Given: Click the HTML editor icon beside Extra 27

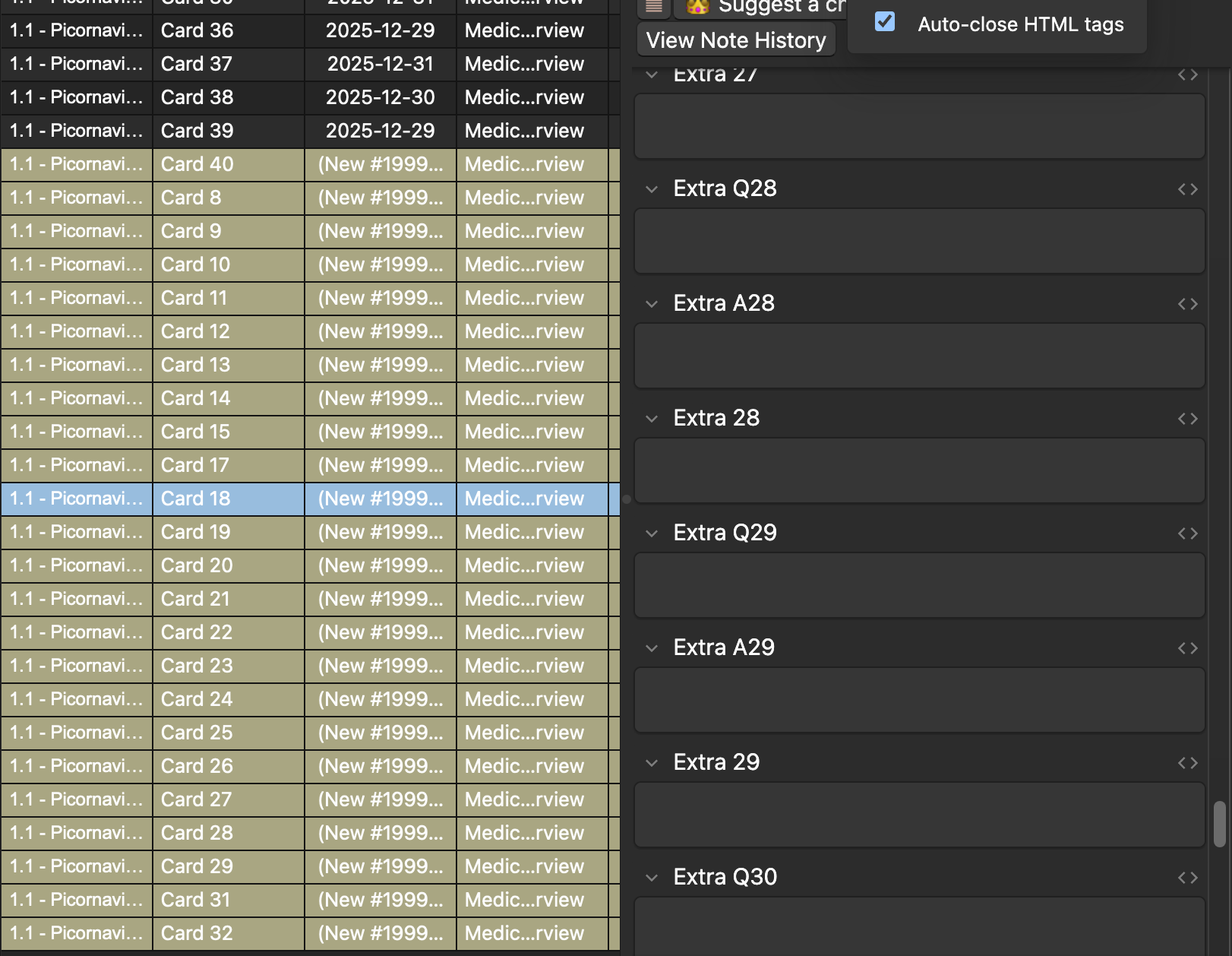Looking at the screenshot, I should 1187,74.
